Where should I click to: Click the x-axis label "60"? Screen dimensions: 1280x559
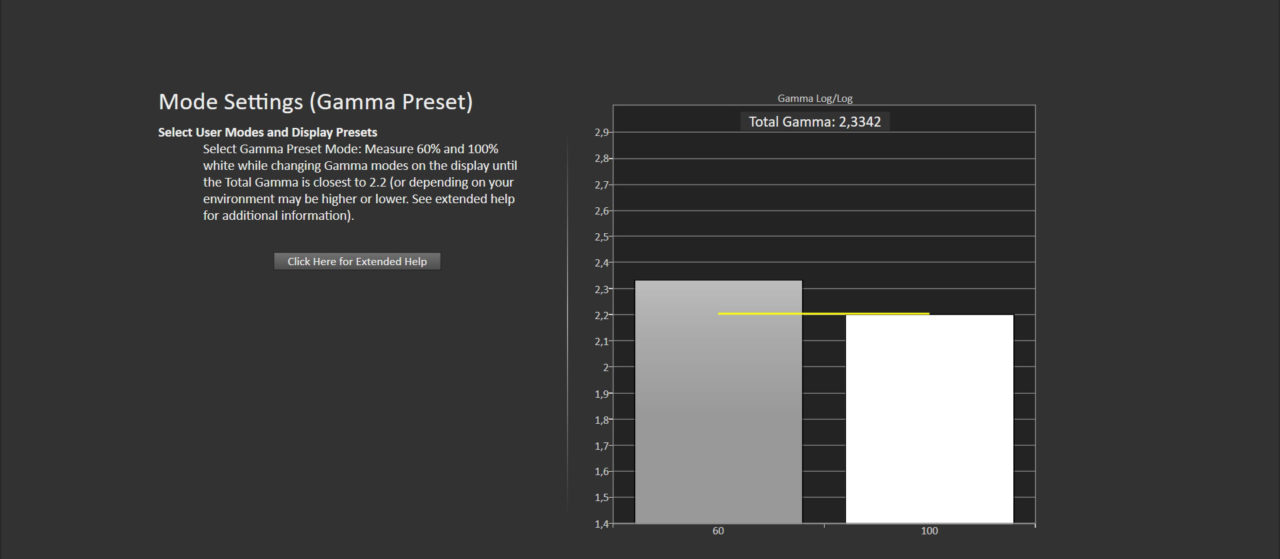pos(718,531)
